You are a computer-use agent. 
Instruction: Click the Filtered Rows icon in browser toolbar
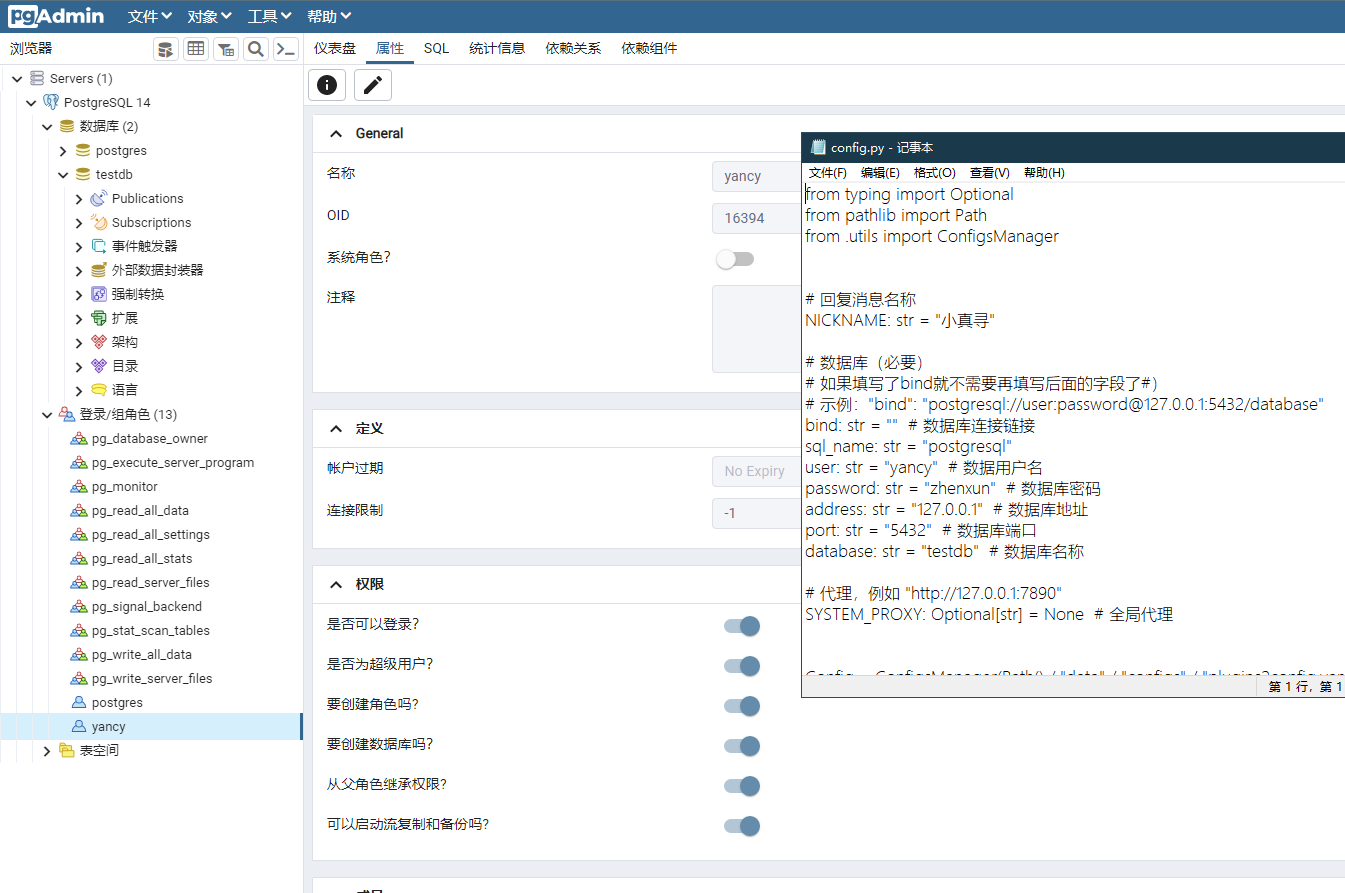tap(226, 49)
